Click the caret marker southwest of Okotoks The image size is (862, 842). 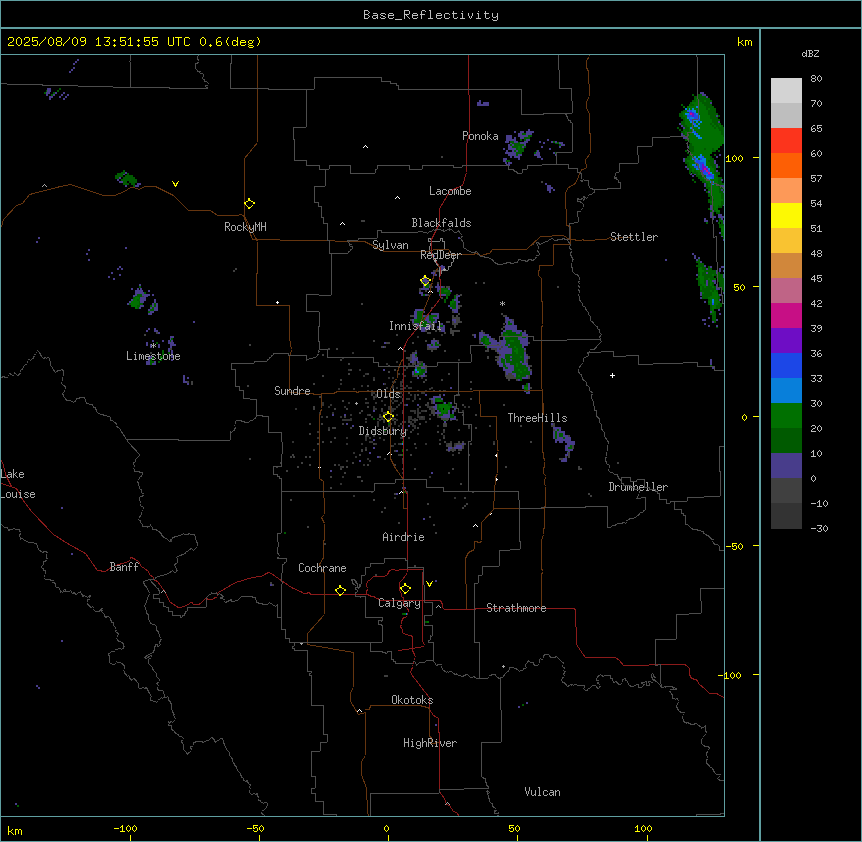pos(359,711)
